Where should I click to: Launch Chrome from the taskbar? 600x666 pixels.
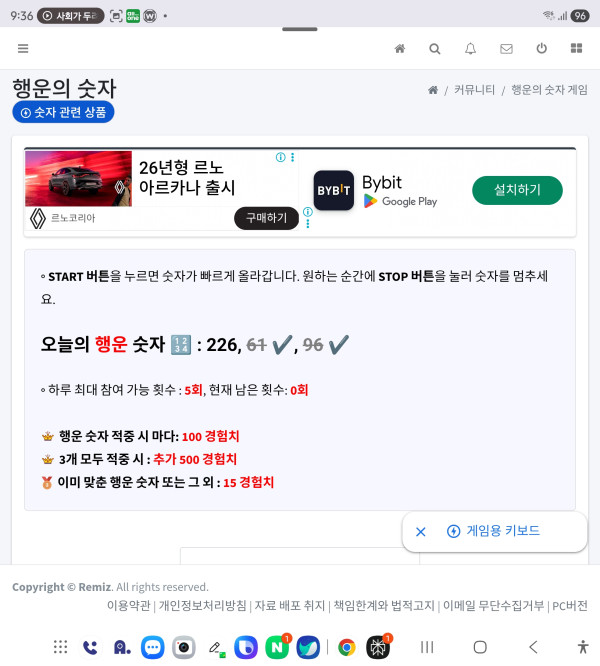[346, 647]
